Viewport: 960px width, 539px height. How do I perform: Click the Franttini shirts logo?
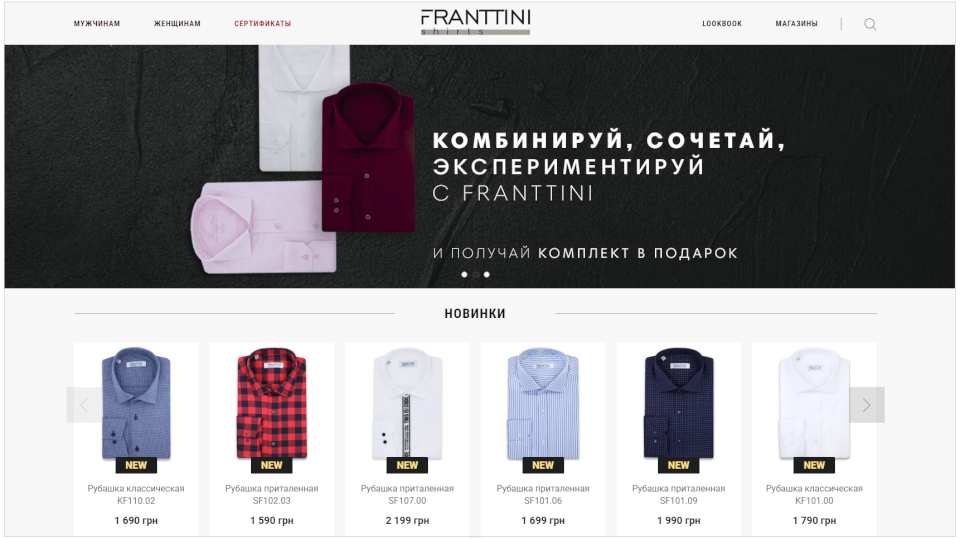[475, 22]
